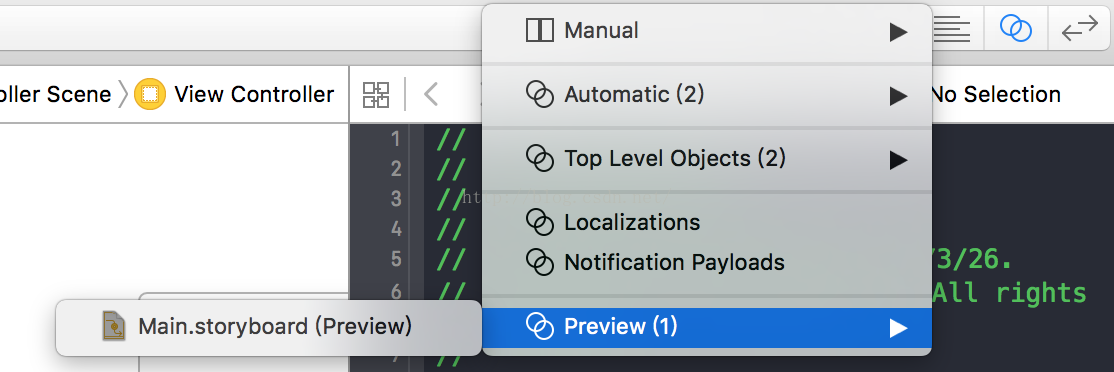
Task: Open Main.storyboard (Preview) from submenu
Action: click(x=269, y=327)
